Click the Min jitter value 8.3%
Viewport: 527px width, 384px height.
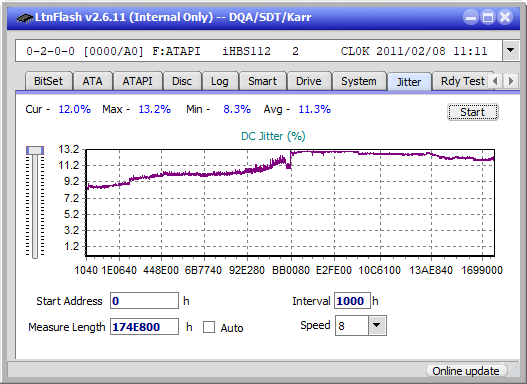[237, 109]
